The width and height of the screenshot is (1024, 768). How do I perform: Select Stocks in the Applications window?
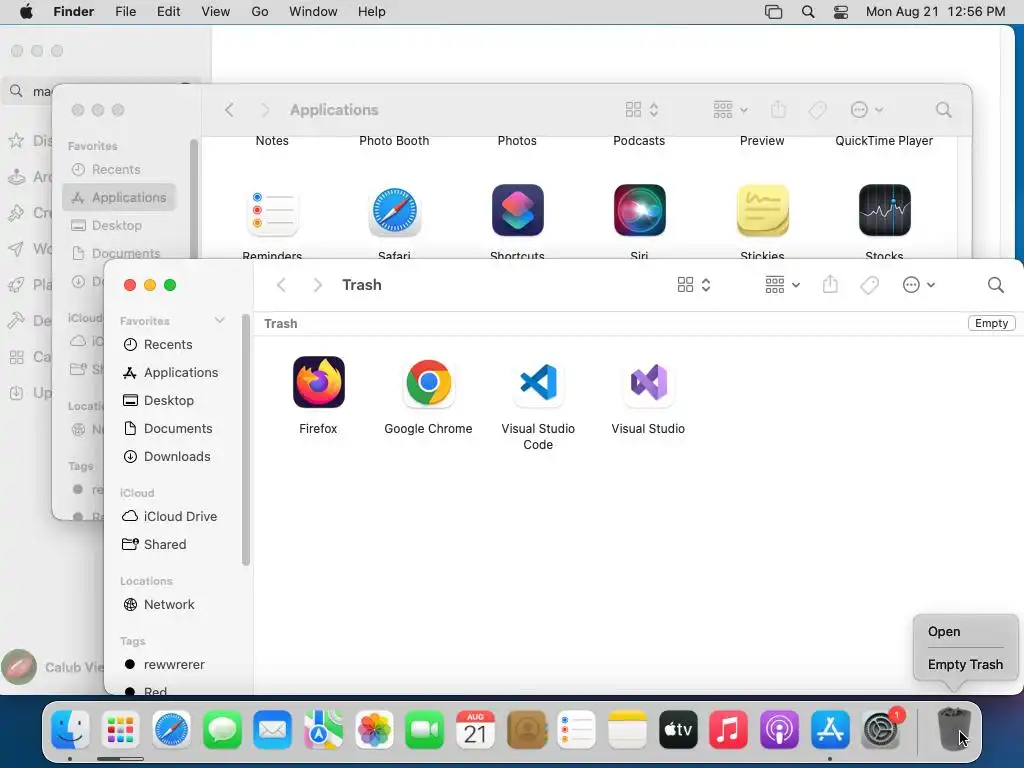coord(884,210)
